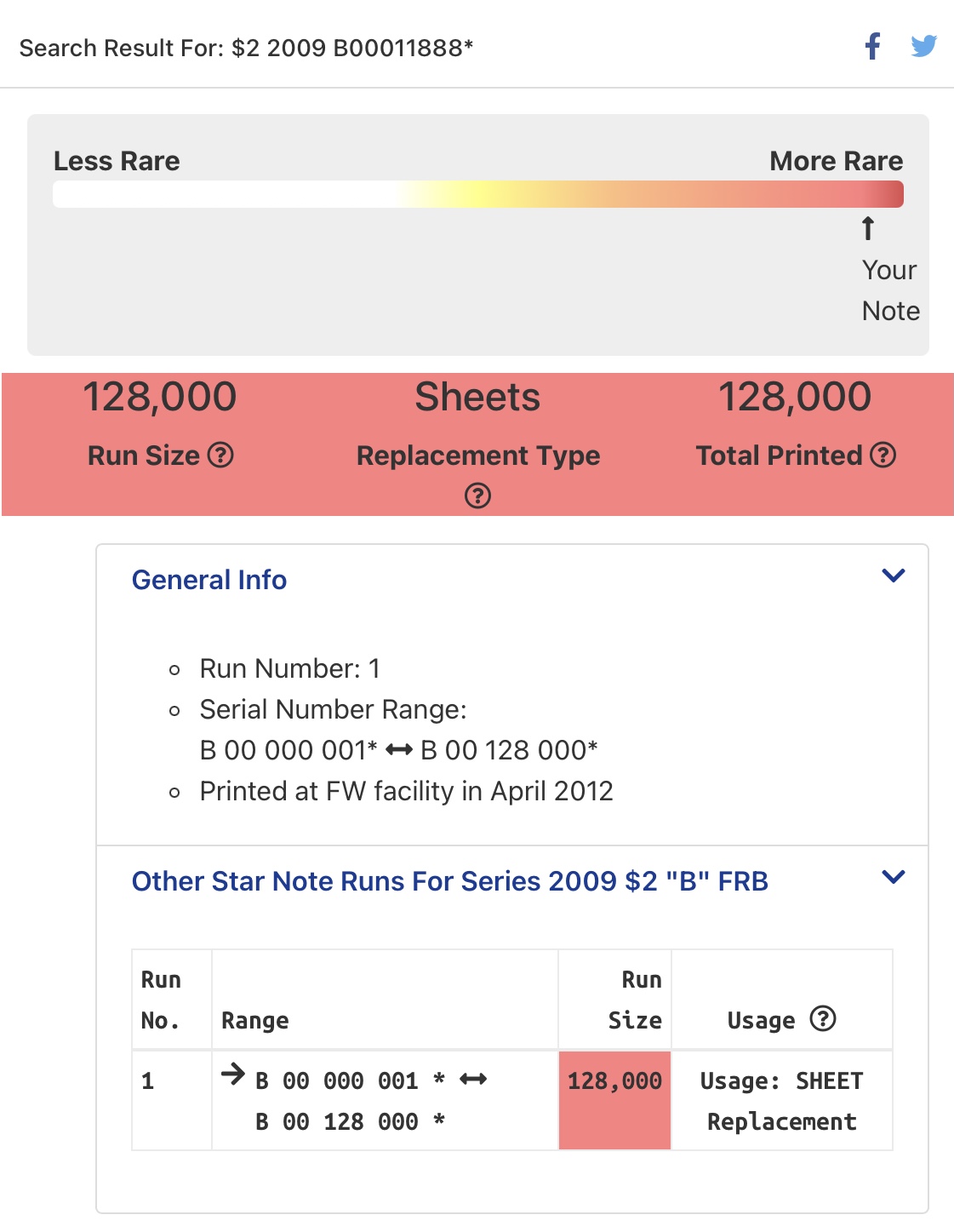Click the Sheets replacement type label

477,397
